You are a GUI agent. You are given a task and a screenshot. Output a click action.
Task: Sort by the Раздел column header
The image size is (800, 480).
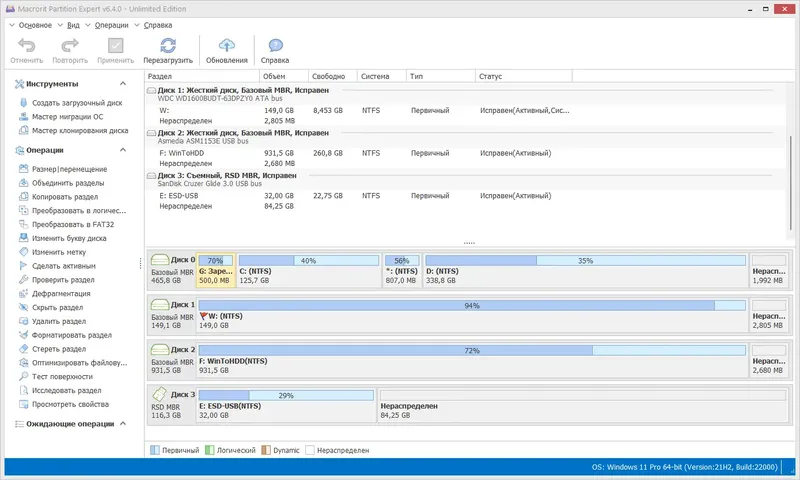tap(202, 76)
